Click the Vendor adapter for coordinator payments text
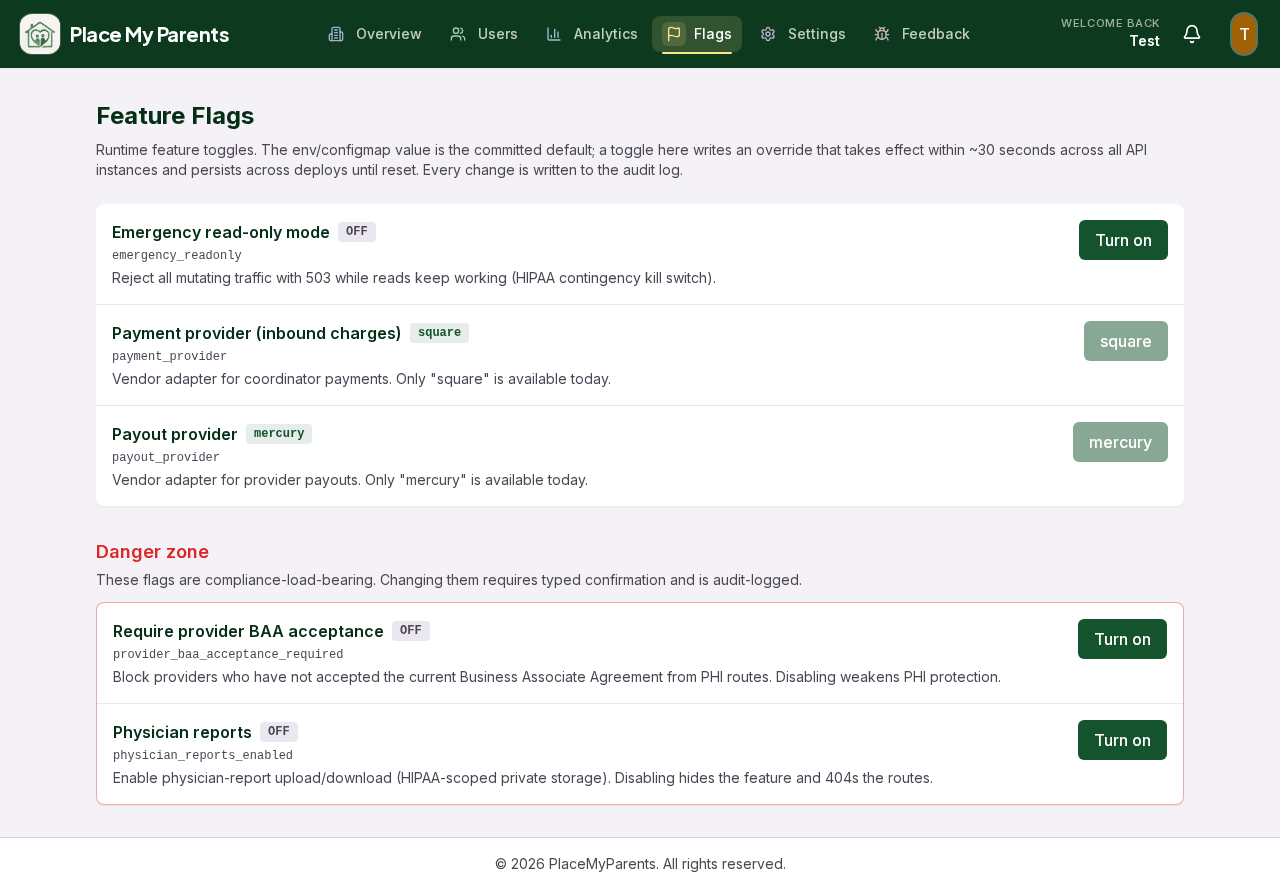 361,379
